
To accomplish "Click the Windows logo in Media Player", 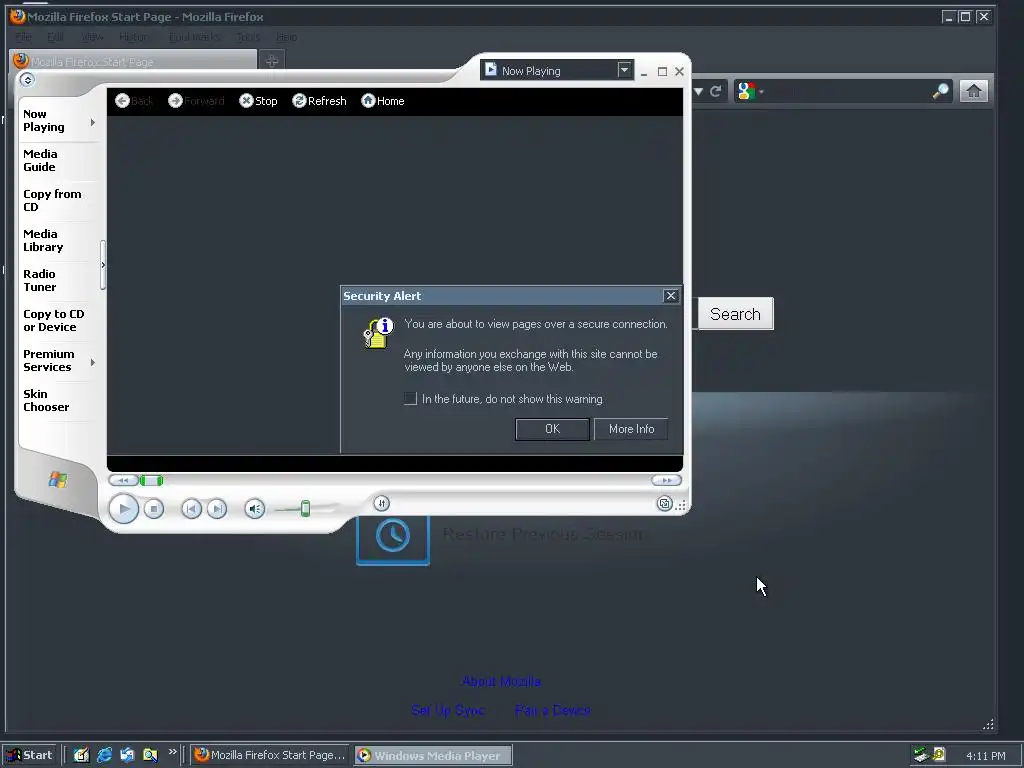I will [57, 480].
